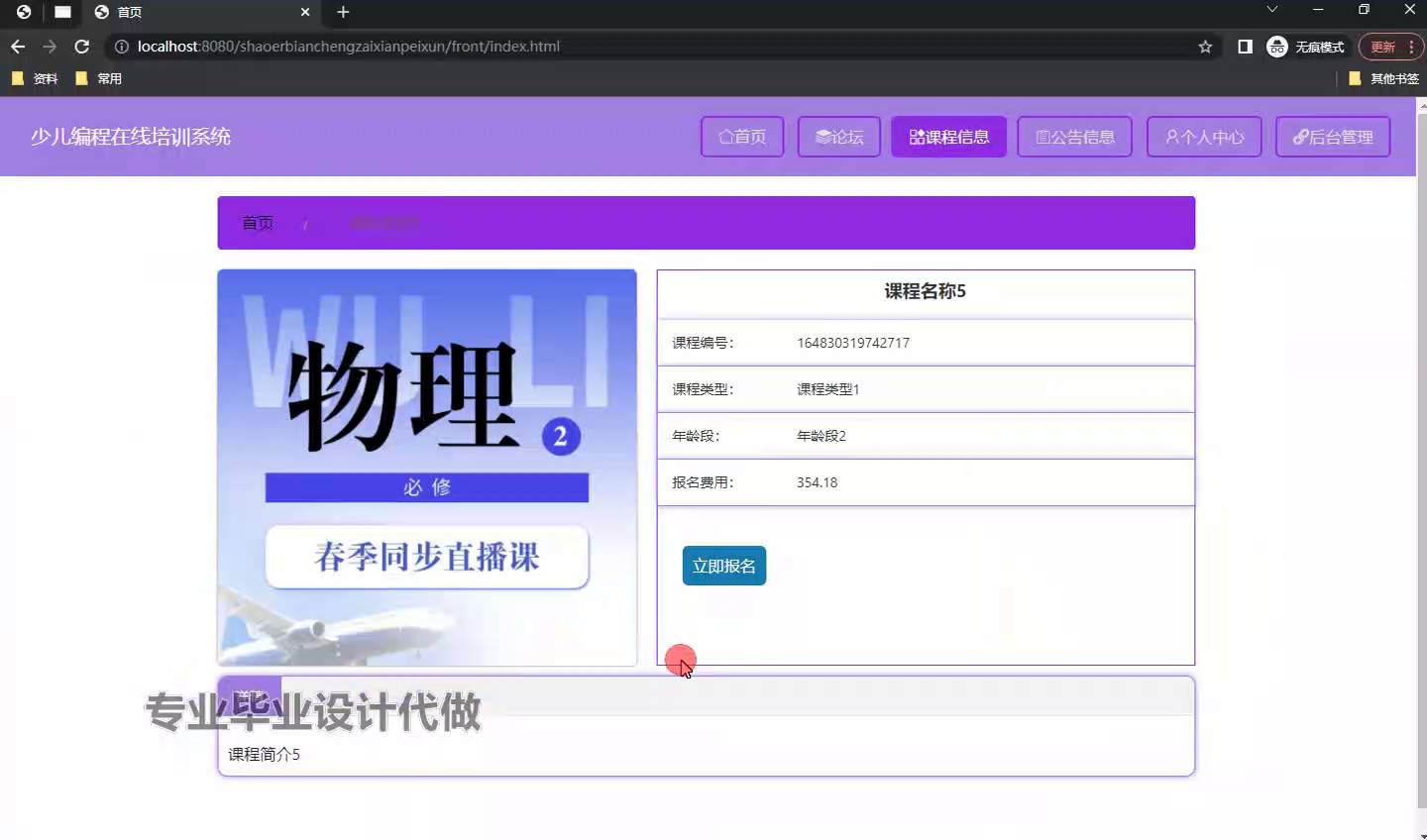Click the 少儿编程在线培训系统 site title
1427x840 pixels.
click(x=131, y=137)
